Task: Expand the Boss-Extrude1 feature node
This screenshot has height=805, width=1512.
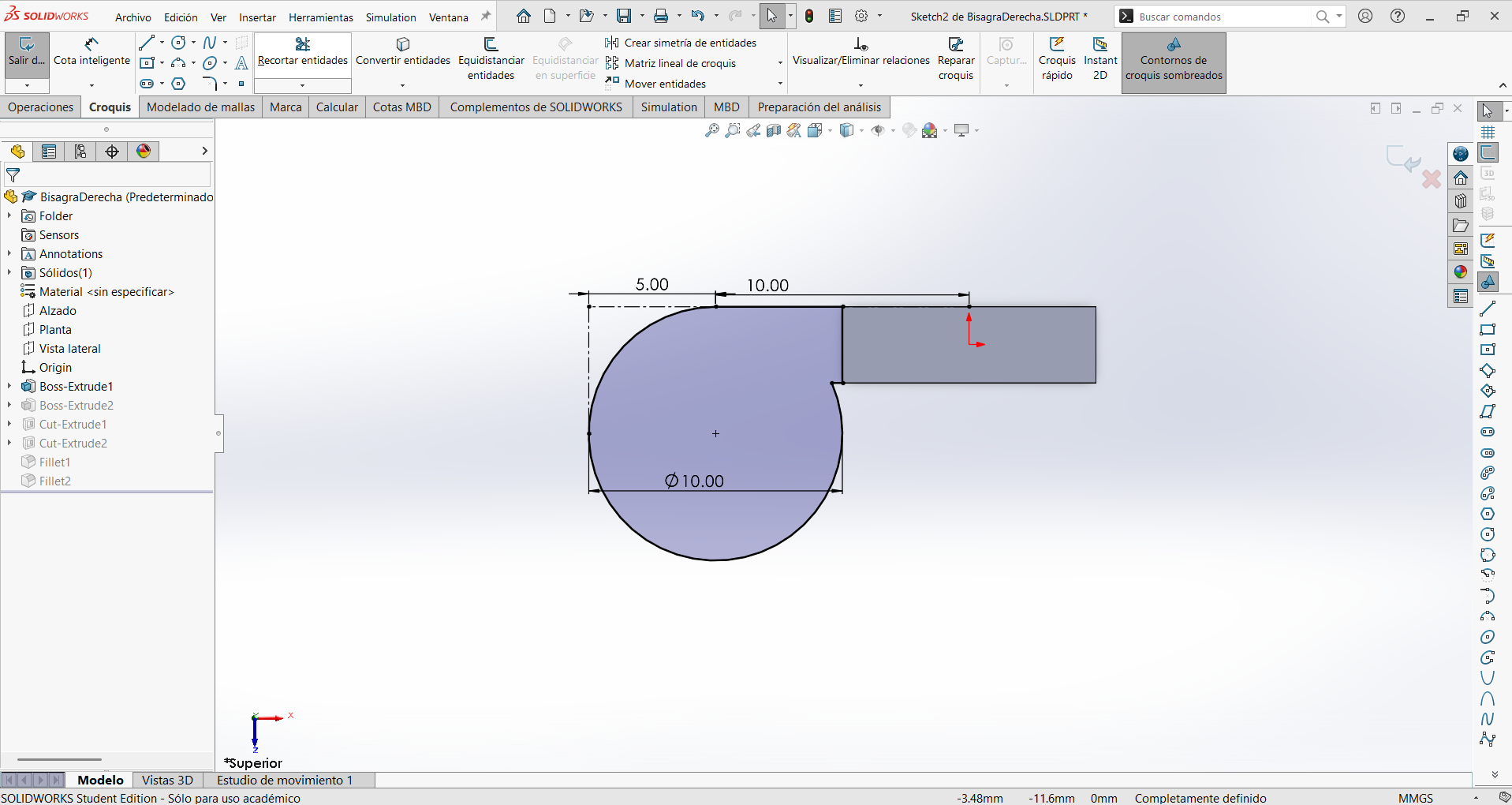Action: pos(9,386)
